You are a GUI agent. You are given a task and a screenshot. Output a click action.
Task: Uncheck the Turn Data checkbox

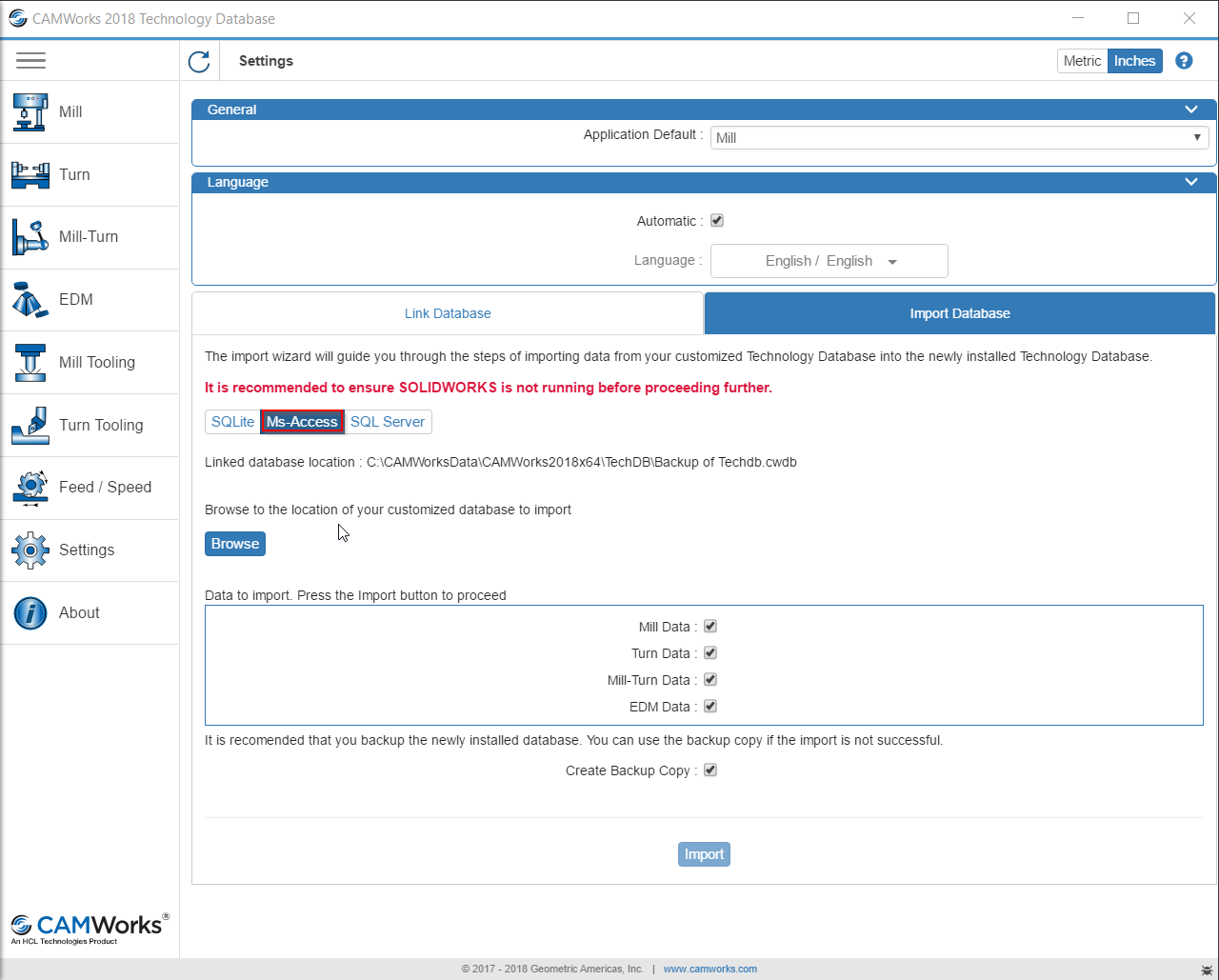pos(710,652)
